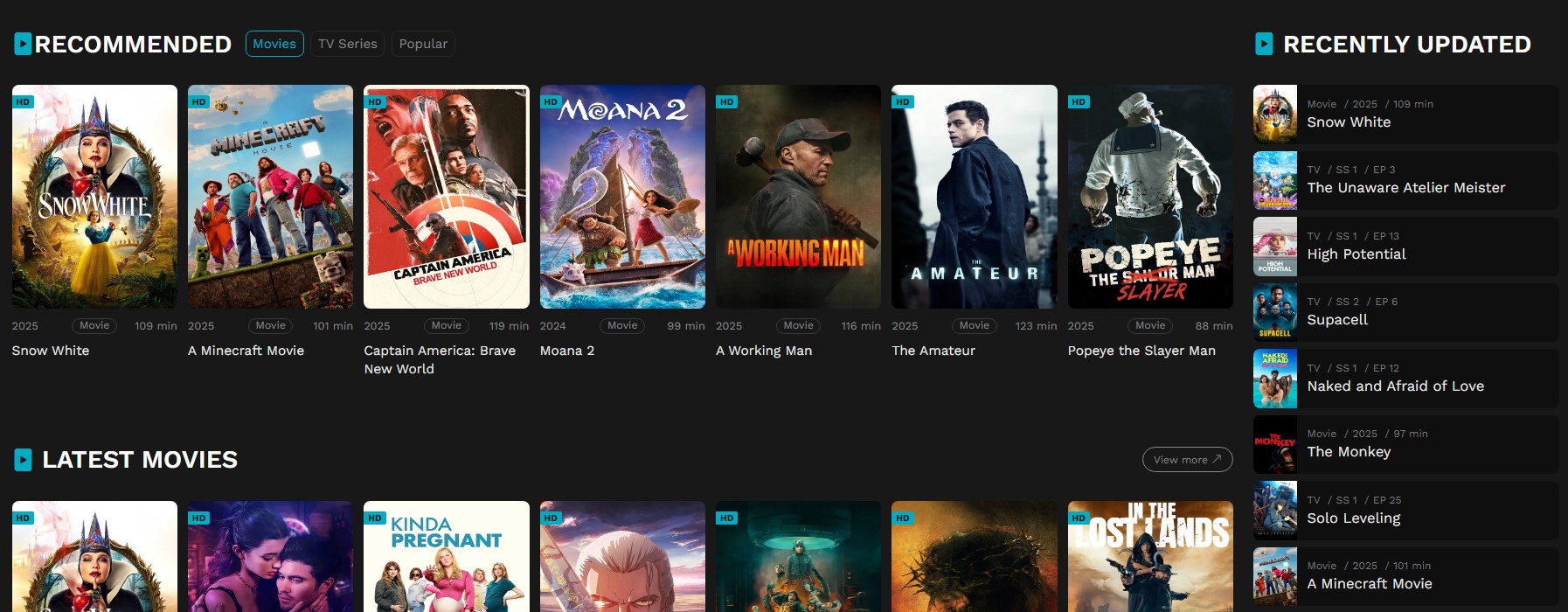
Task: Click the Captain America: Brave New World title
Action: (440, 359)
